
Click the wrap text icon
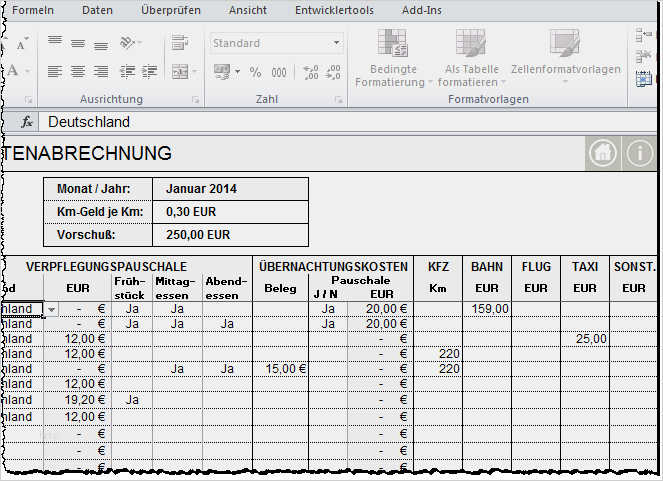(x=180, y=43)
